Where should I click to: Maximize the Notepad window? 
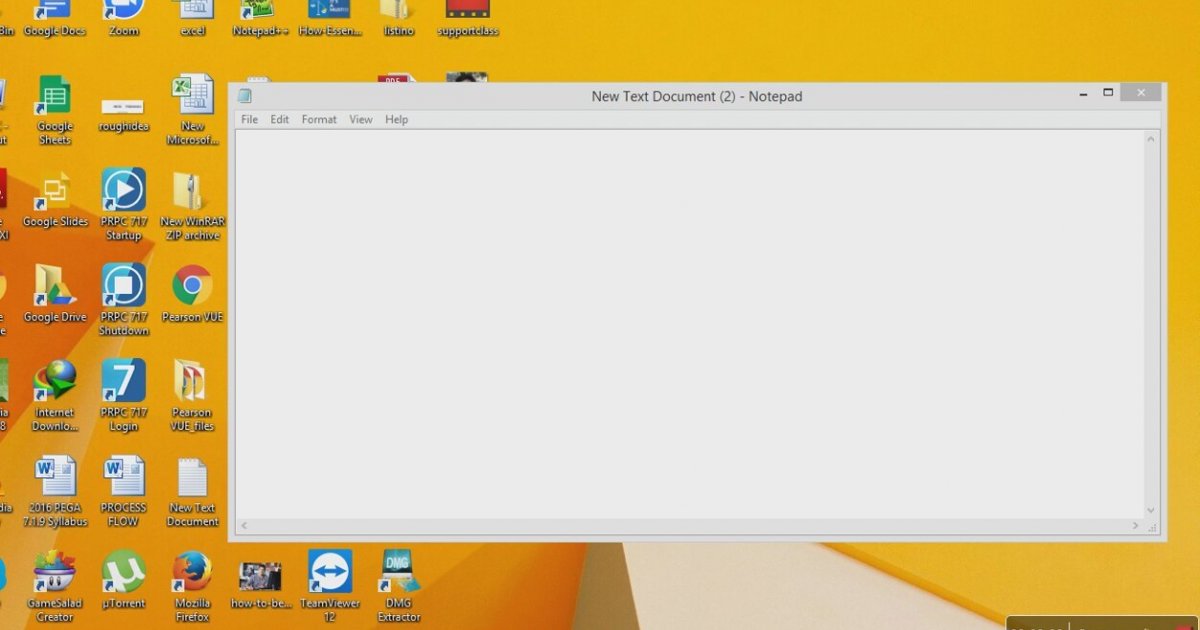coord(1108,93)
